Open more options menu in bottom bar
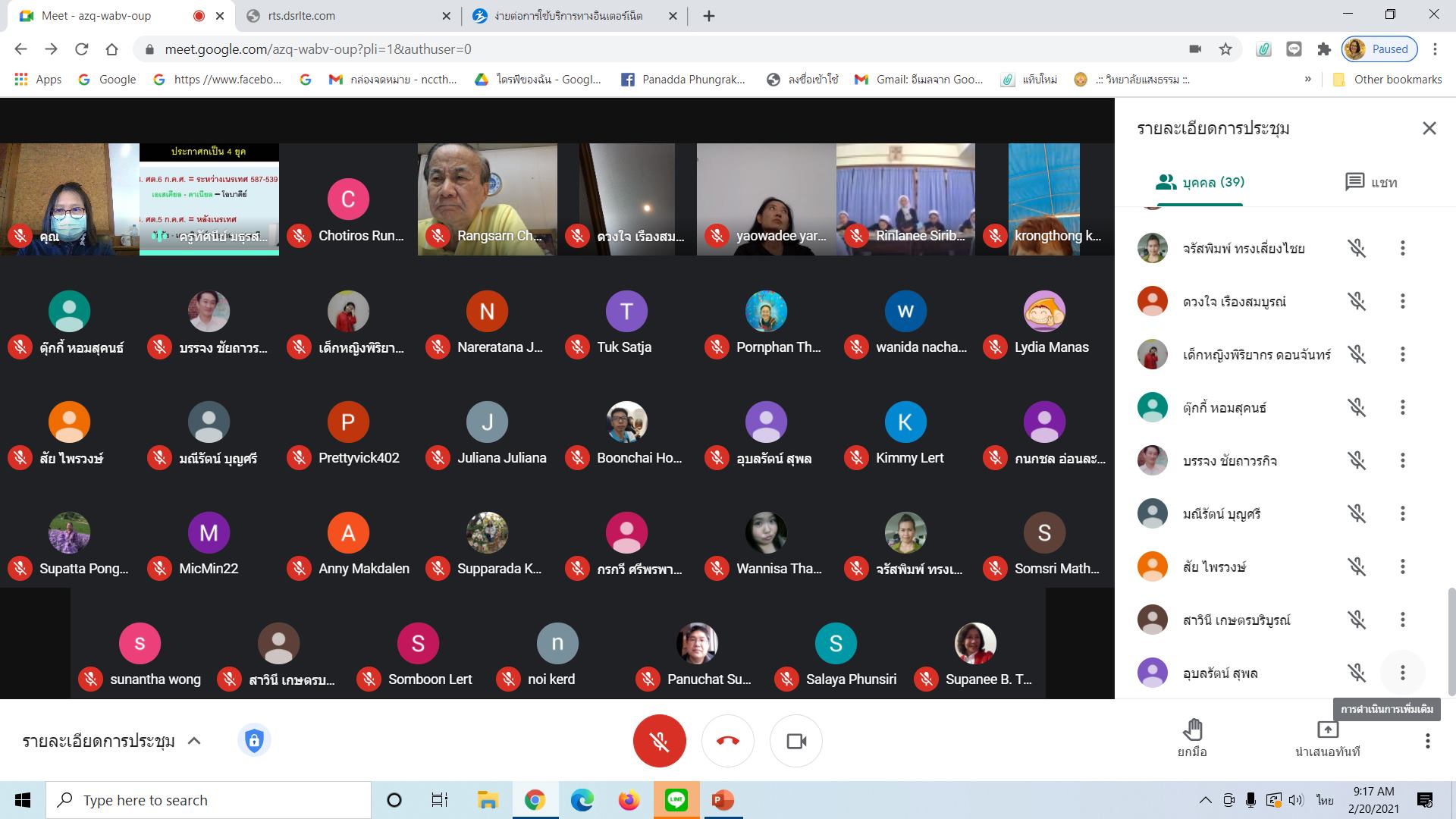1456x819 pixels. pos(1427,741)
